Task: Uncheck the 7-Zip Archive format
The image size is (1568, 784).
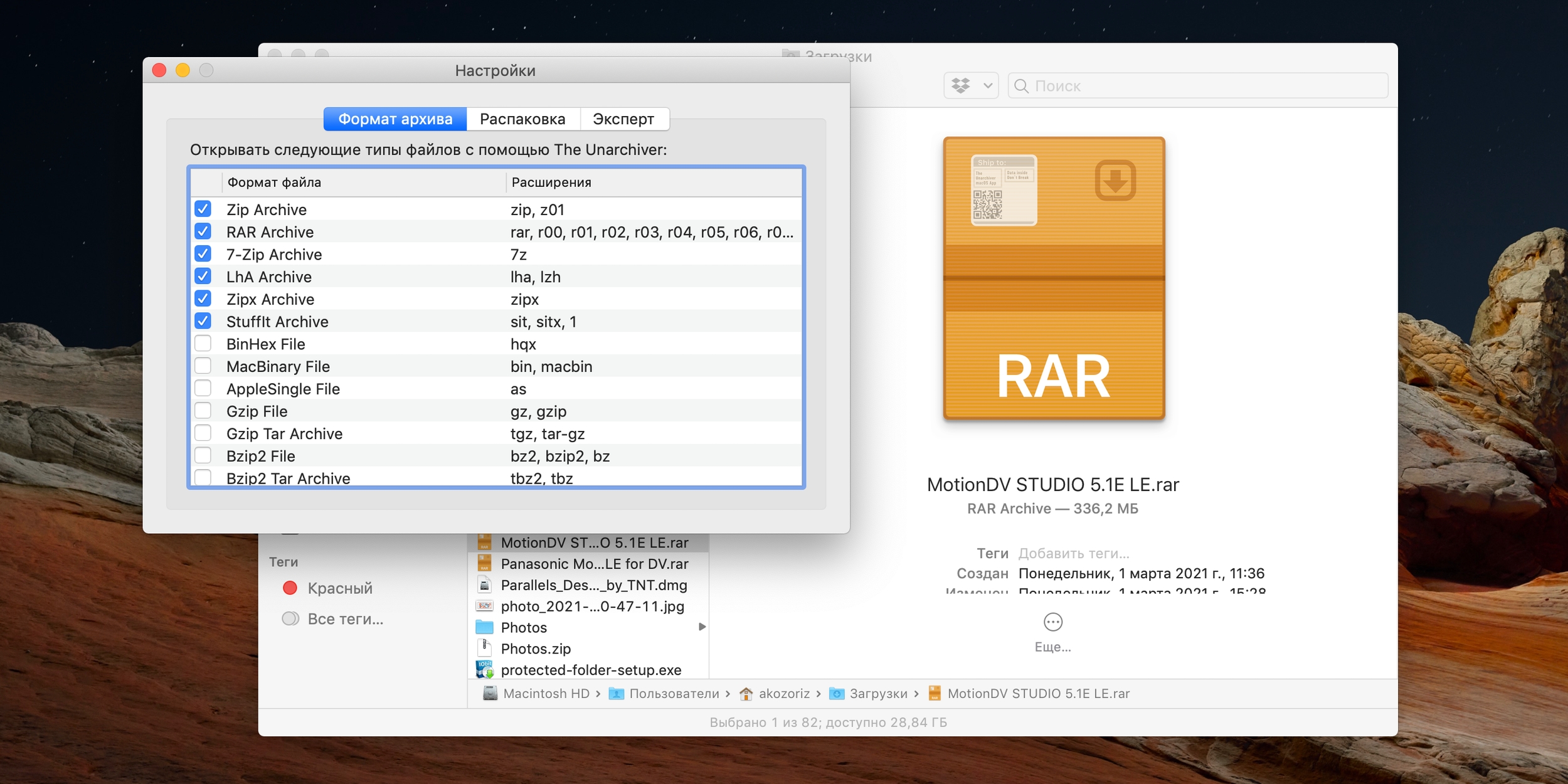Action: [203, 254]
